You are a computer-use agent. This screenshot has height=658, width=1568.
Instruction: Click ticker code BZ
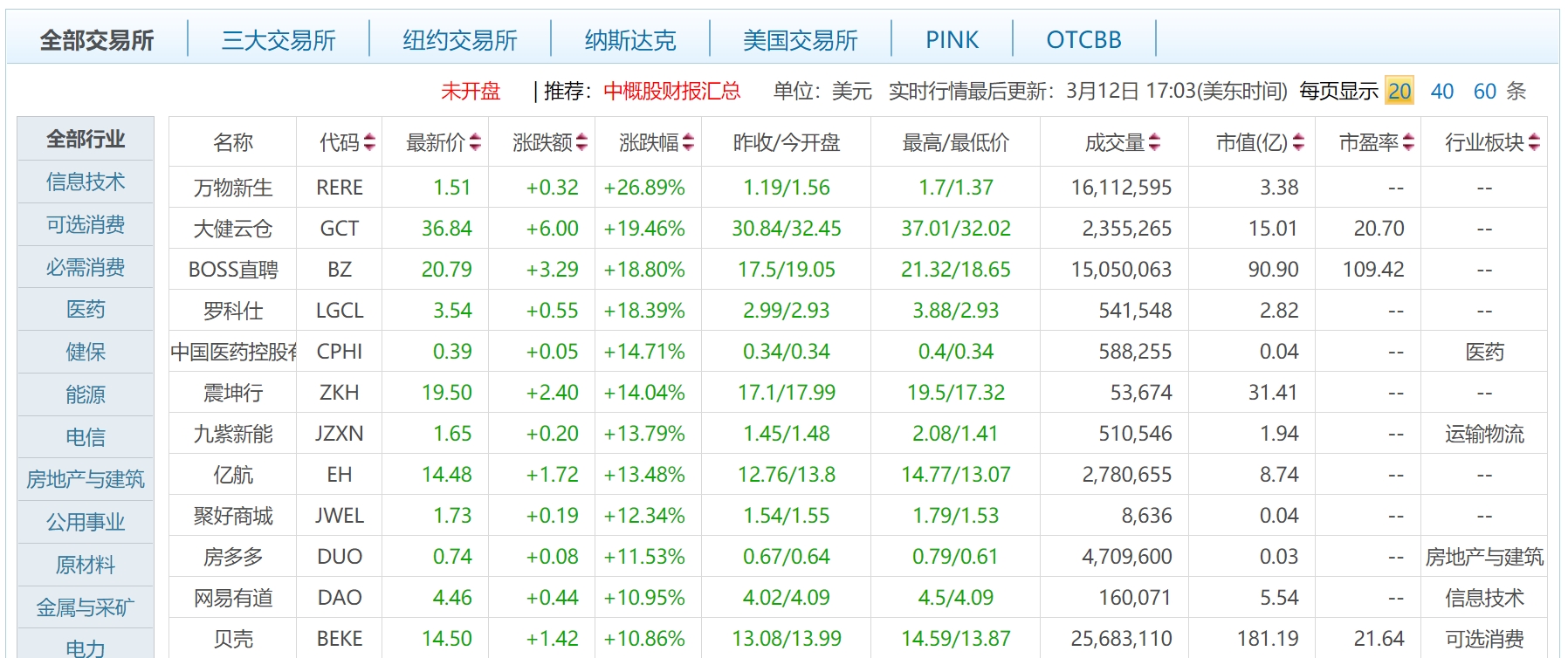point(340,270)
